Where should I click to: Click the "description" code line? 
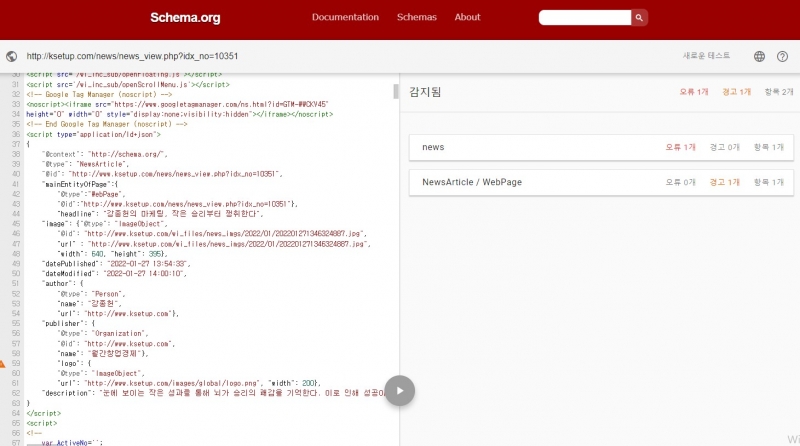213,393
